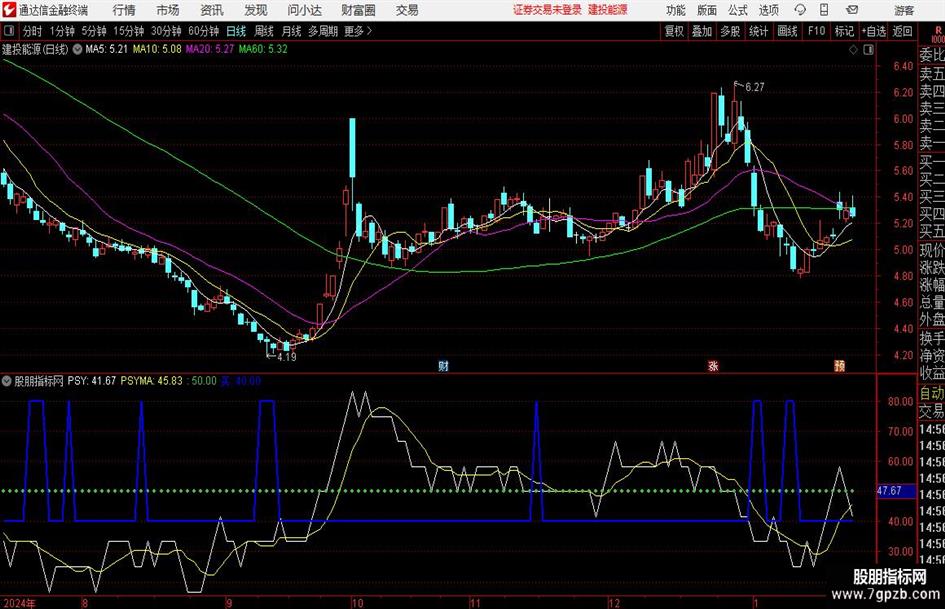Screen dimensions: 945x609
Task: Click the PSYMA: 45.83 value label
Action: pyautogui.click(x=151, y=381)
